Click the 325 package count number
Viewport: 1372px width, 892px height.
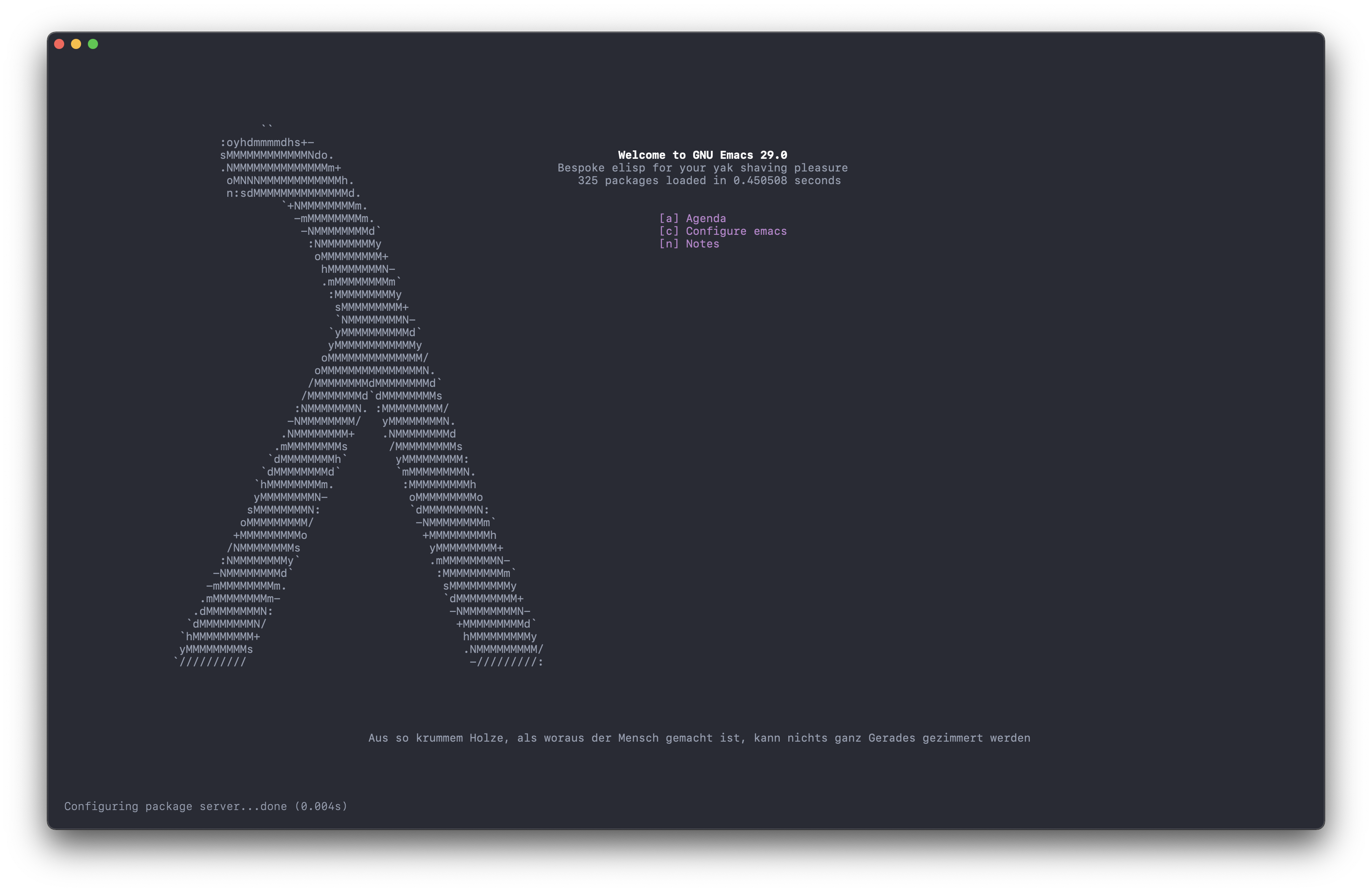point(588,180)
